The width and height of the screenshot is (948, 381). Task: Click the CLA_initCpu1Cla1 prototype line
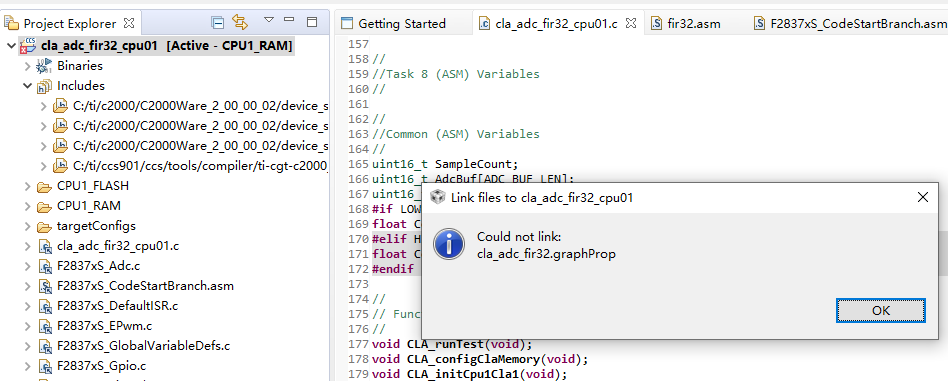[x=470, y=374]
